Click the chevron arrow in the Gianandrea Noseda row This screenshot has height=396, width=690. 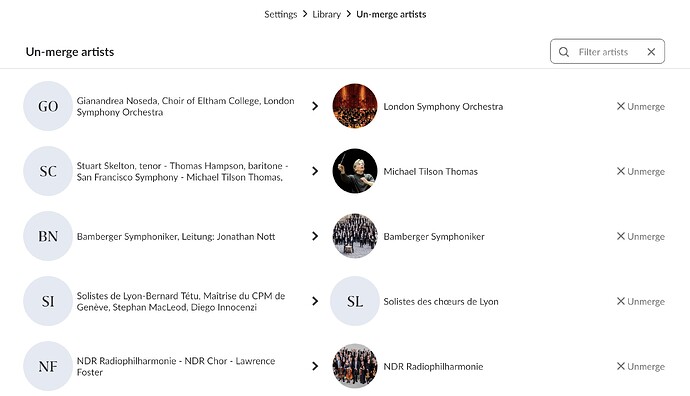click(315, 106)
